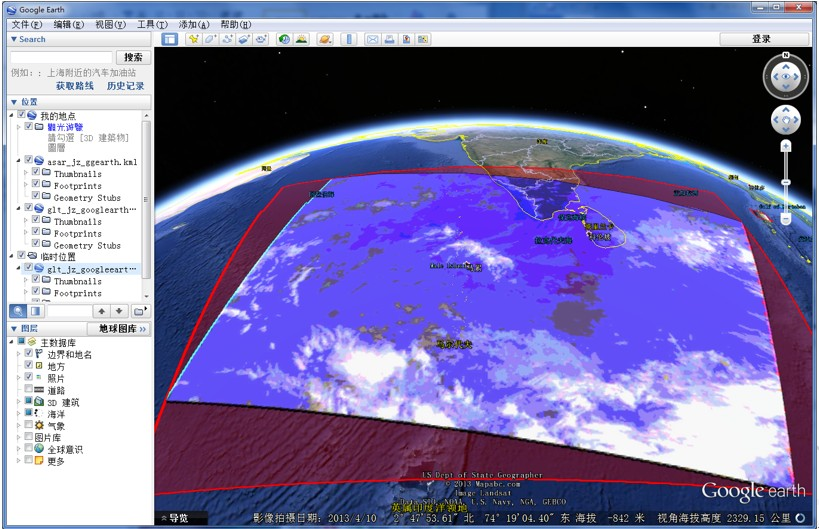The height and width of the screenshot is (529, 819).
Task: Toggle the sunlight across landscape icon
Action: [x=301, y=39]
